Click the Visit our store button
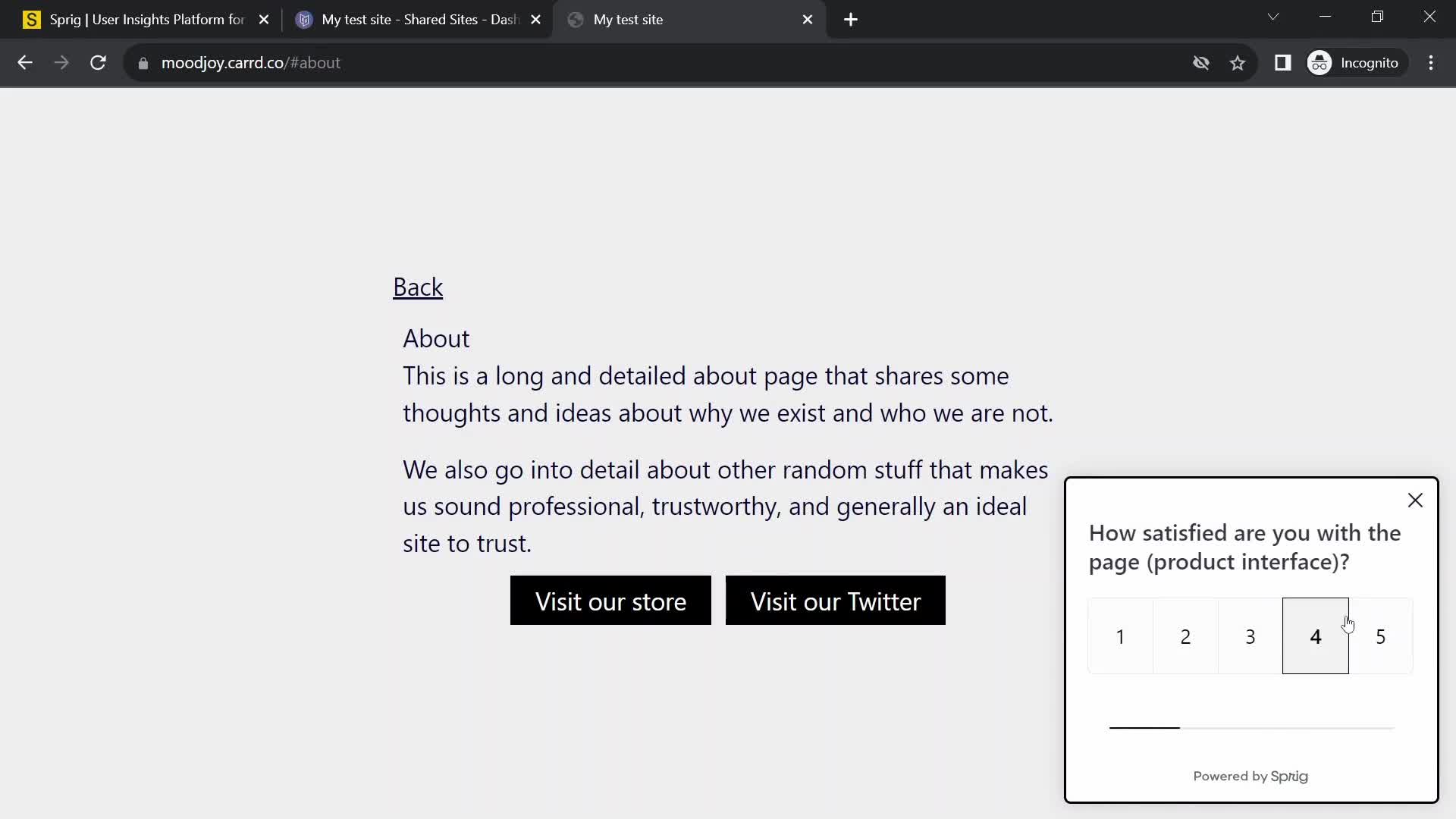 point(610,600)
